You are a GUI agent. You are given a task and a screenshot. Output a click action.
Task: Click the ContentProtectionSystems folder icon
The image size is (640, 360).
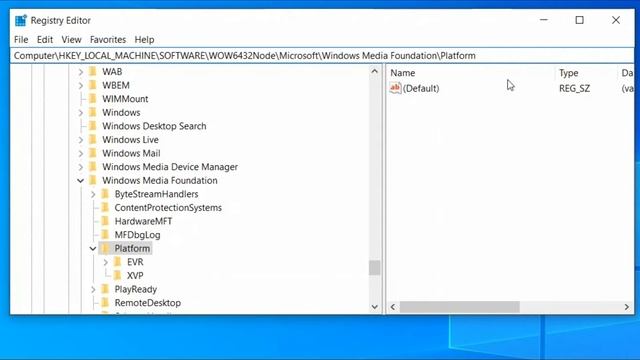(105, 207)
